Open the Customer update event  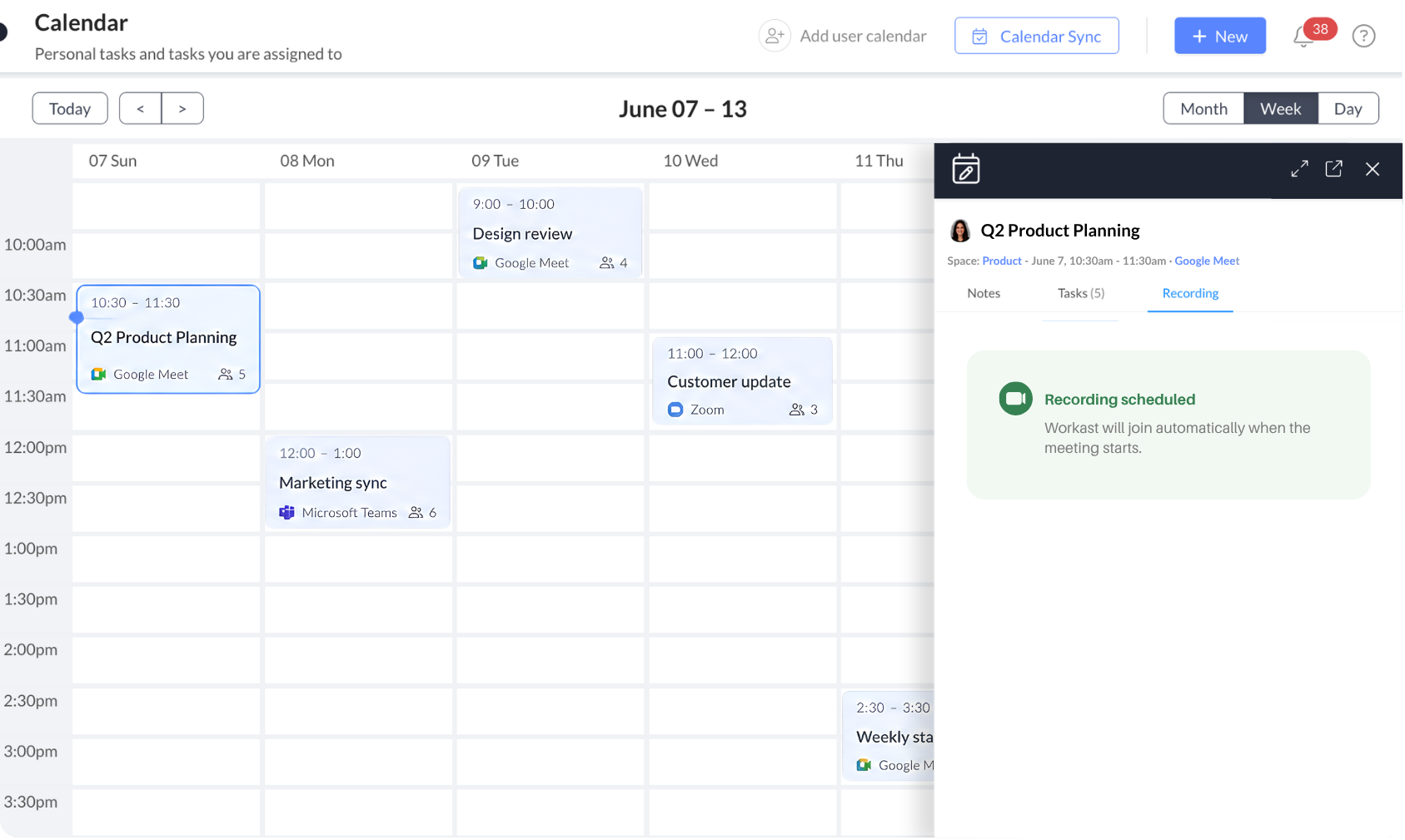pos(742,380)
